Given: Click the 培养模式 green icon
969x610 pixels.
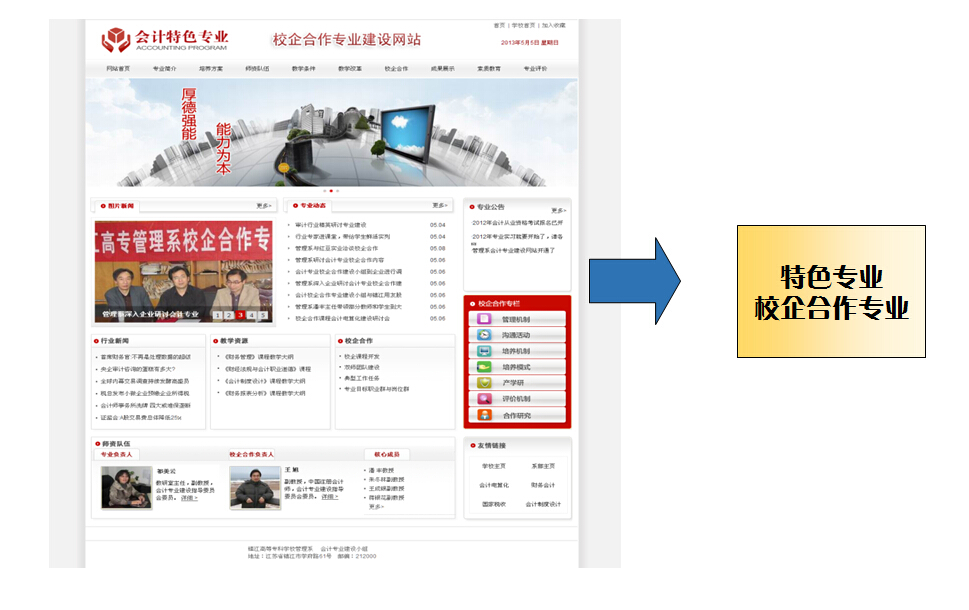Looking at the screenshot, I should [484, 367].
